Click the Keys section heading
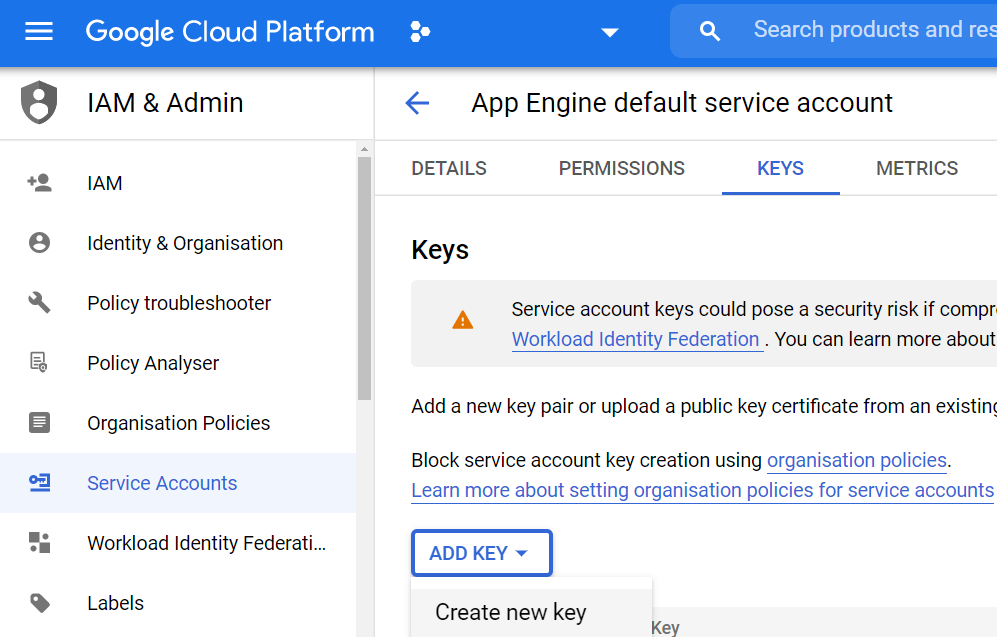This screenshot has height=637, width=997. [440, 250]
